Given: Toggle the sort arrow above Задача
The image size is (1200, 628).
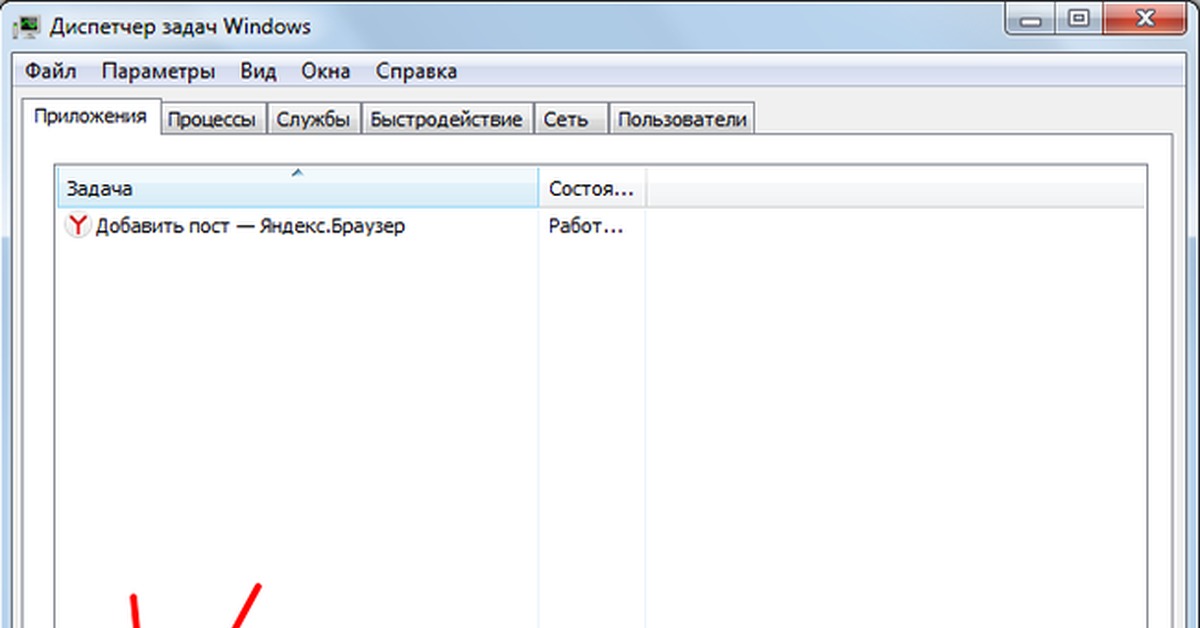Looking at the screenshot, I should (x=296, y=173).
